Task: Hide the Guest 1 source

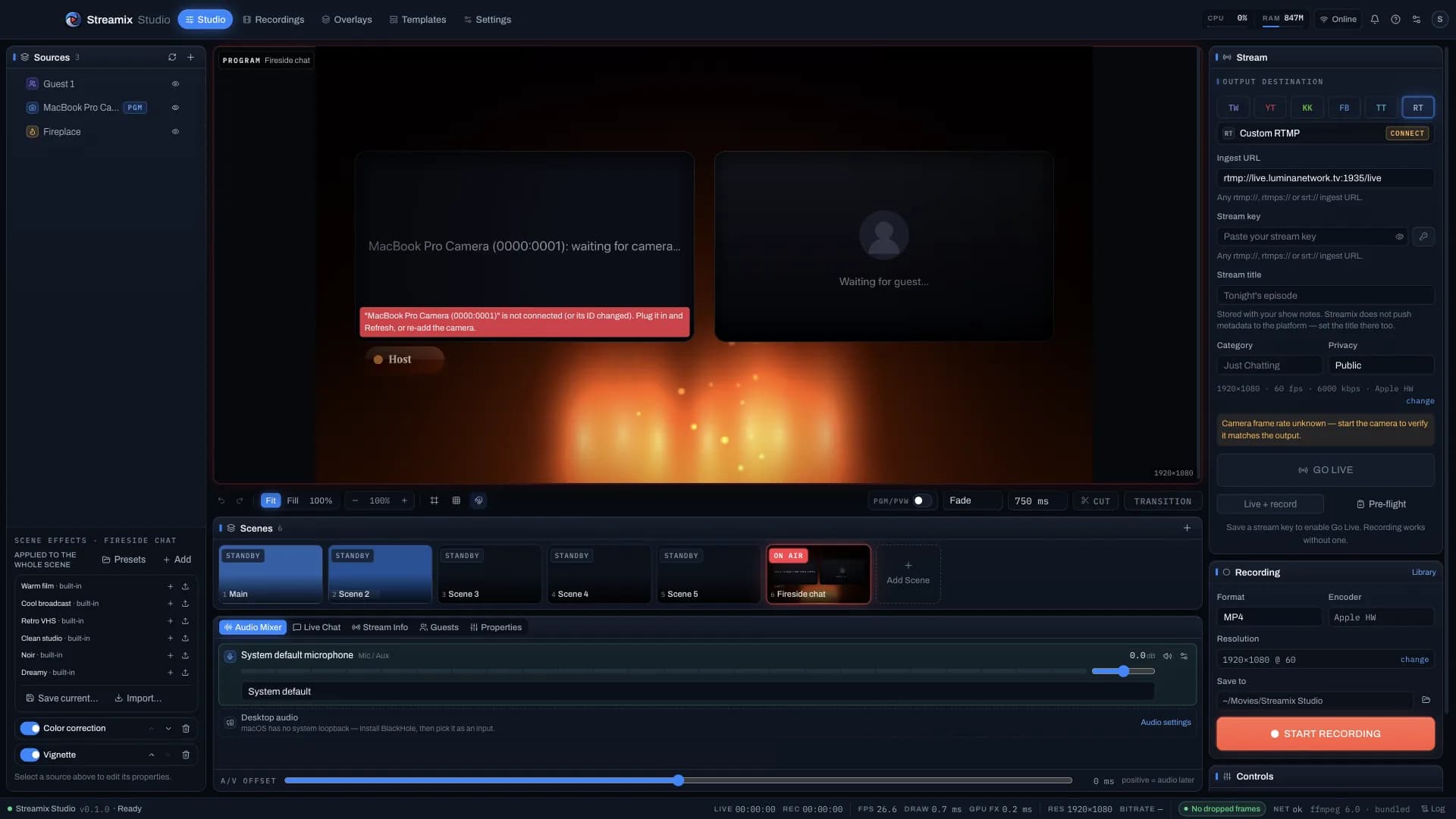Action: (175, 84)
